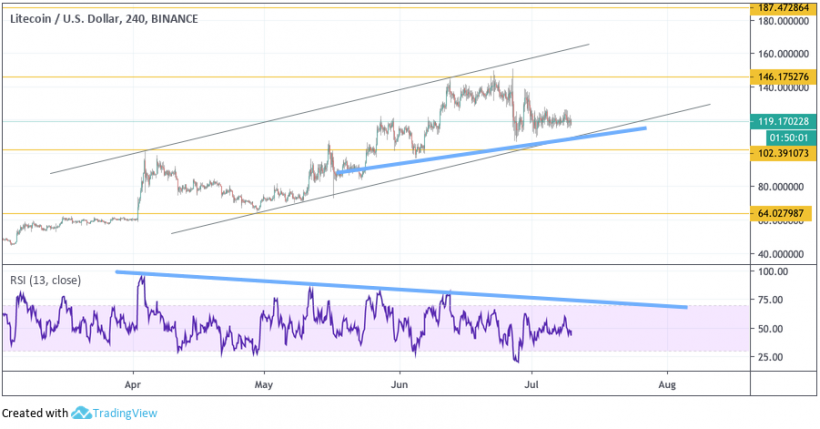Screen dimensions: 820x429
Task: Click the May label on time axis
Action: click(264, 383)
